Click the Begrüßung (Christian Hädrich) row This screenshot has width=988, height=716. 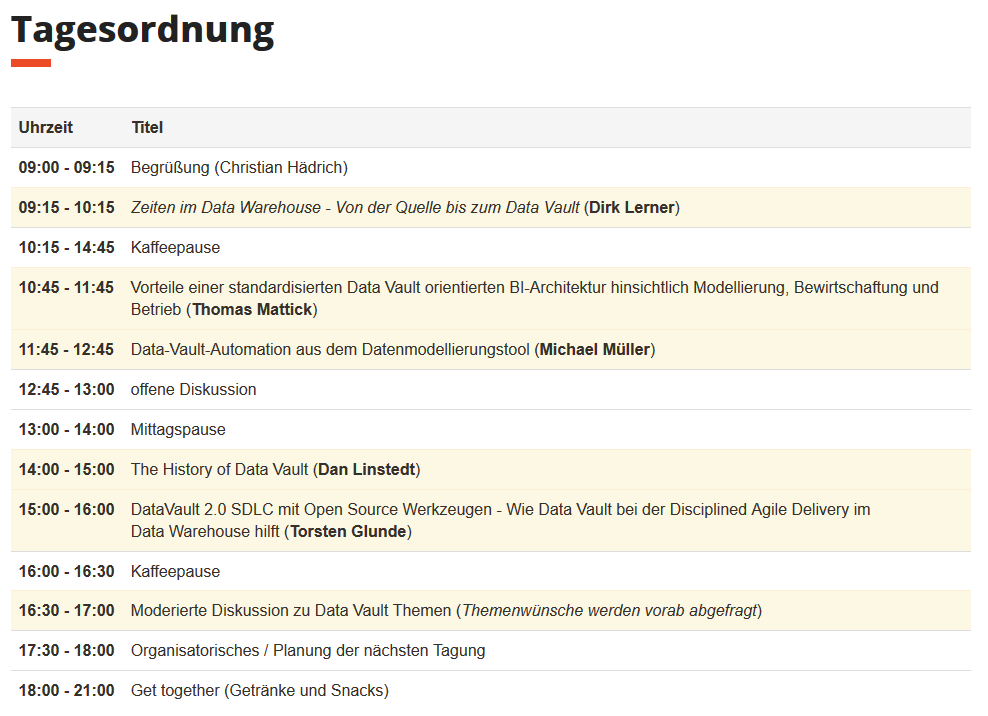[491, 168]
